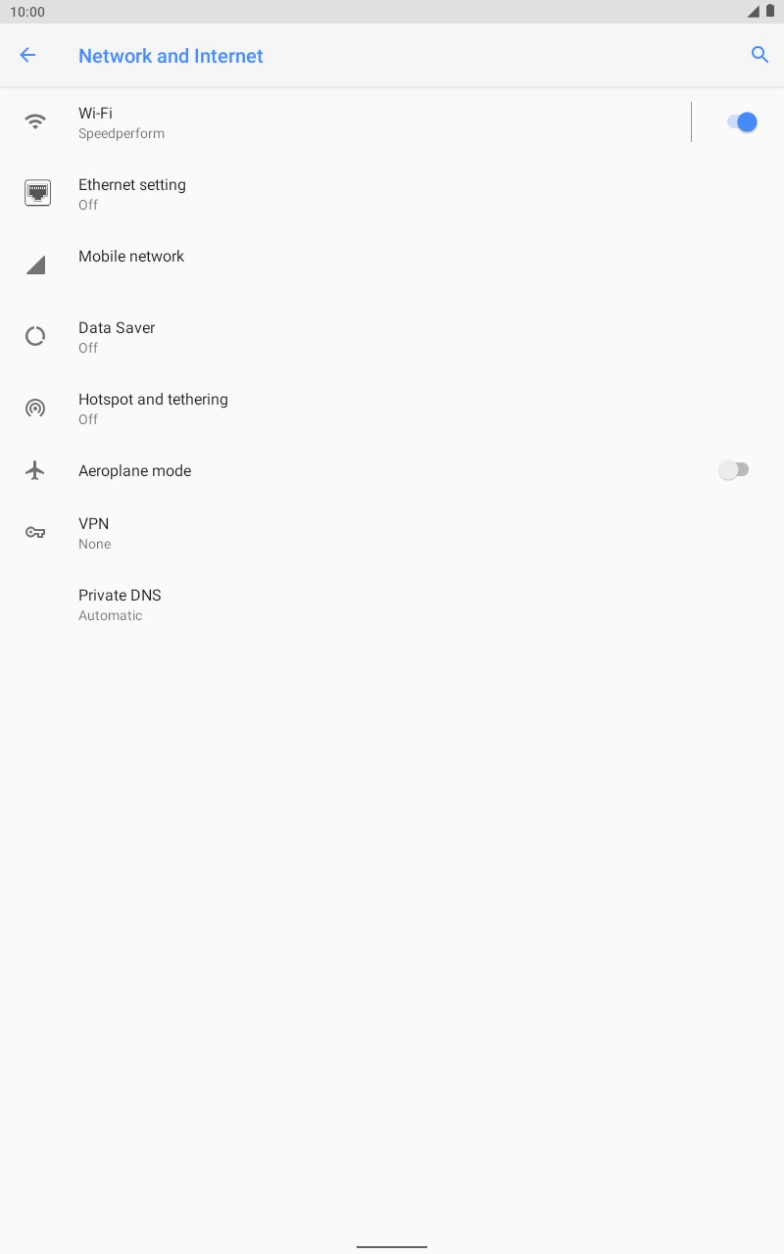This screenshot has height=1254, width=784.
Task: Open Hotspot and tethering settings
Action: tap(392, 408)
